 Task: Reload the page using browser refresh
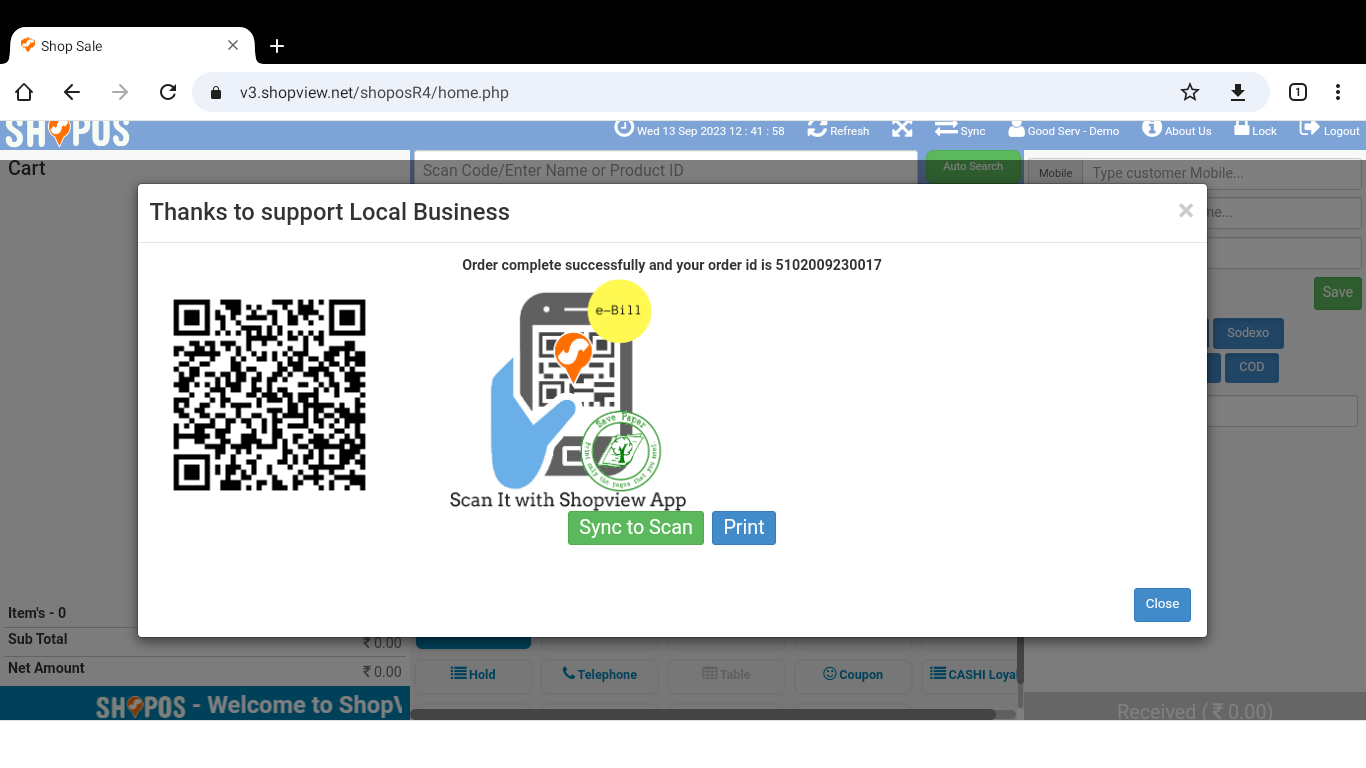coord(168,92)
